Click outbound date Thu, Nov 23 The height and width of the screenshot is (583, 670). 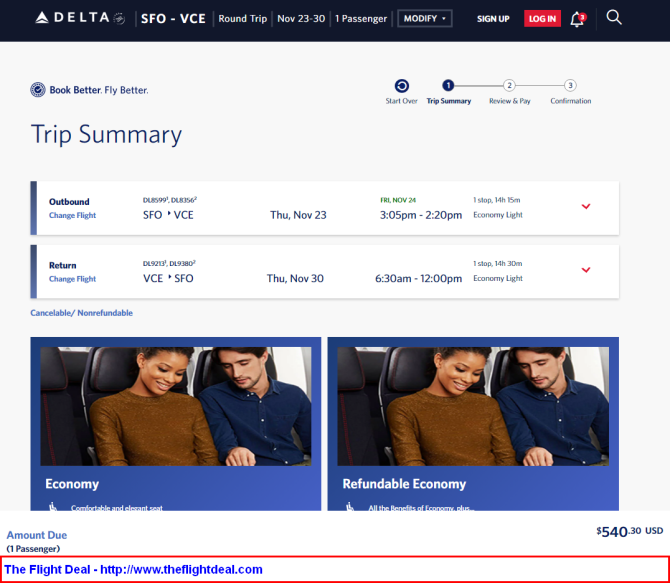click(x=298, y=215)
